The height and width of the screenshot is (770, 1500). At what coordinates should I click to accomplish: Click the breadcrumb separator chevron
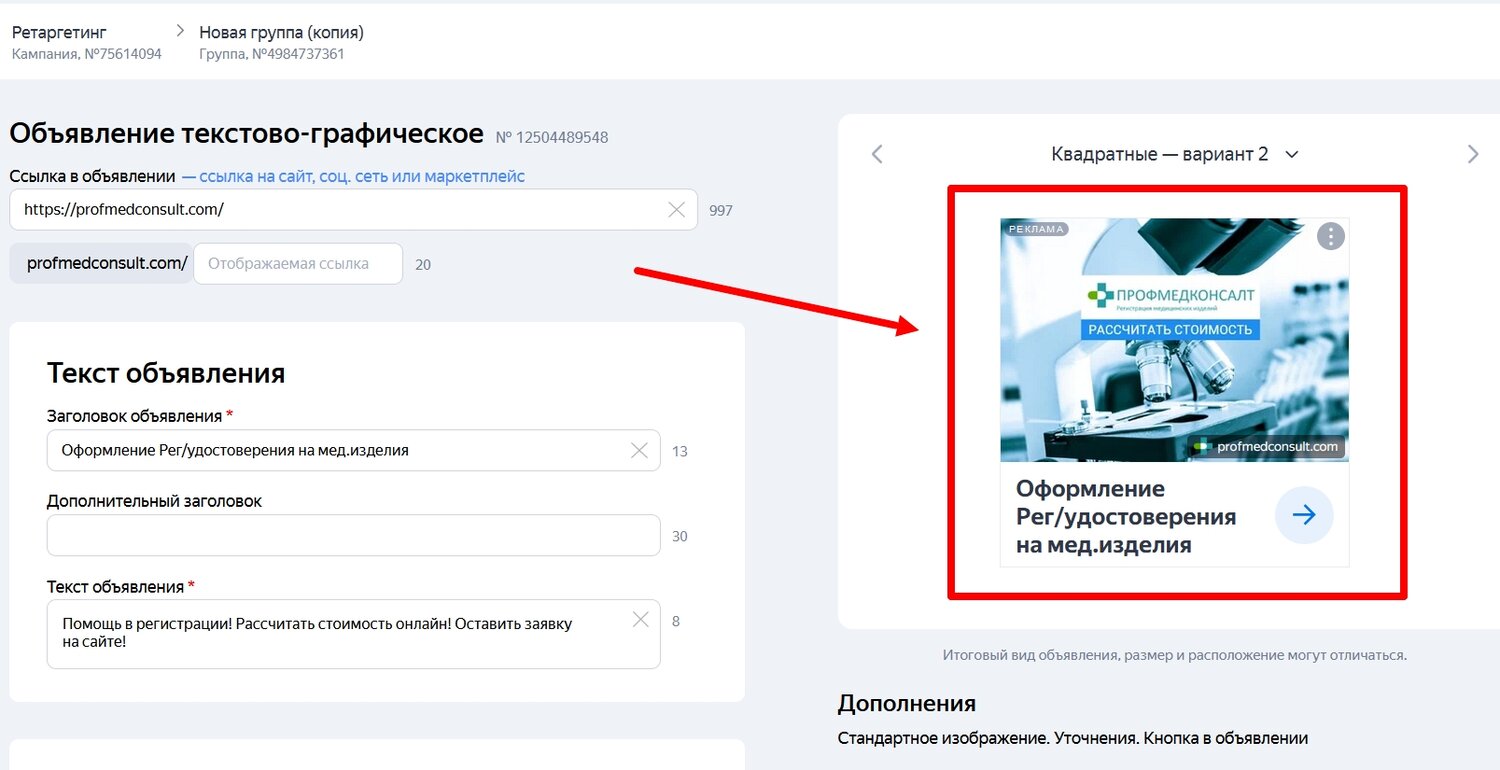pyautogui.click(x=180, y=31)
